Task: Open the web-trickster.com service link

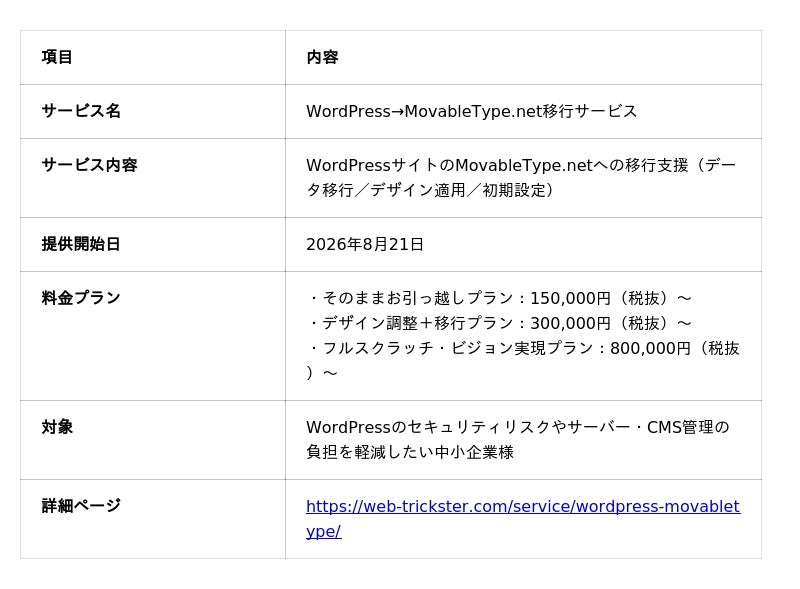Action: (523, 519)
